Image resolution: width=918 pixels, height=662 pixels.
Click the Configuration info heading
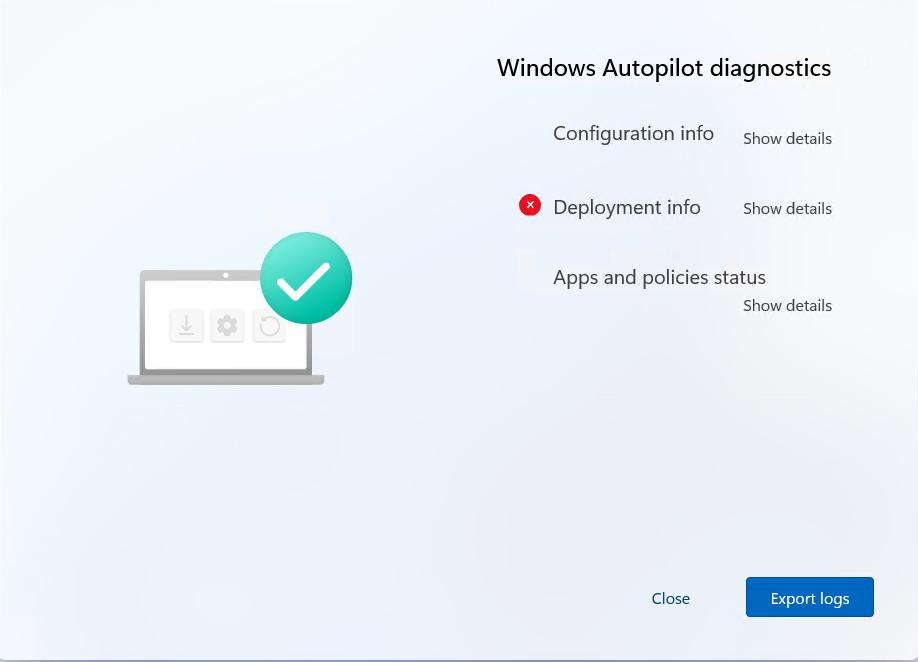[633, 134]
